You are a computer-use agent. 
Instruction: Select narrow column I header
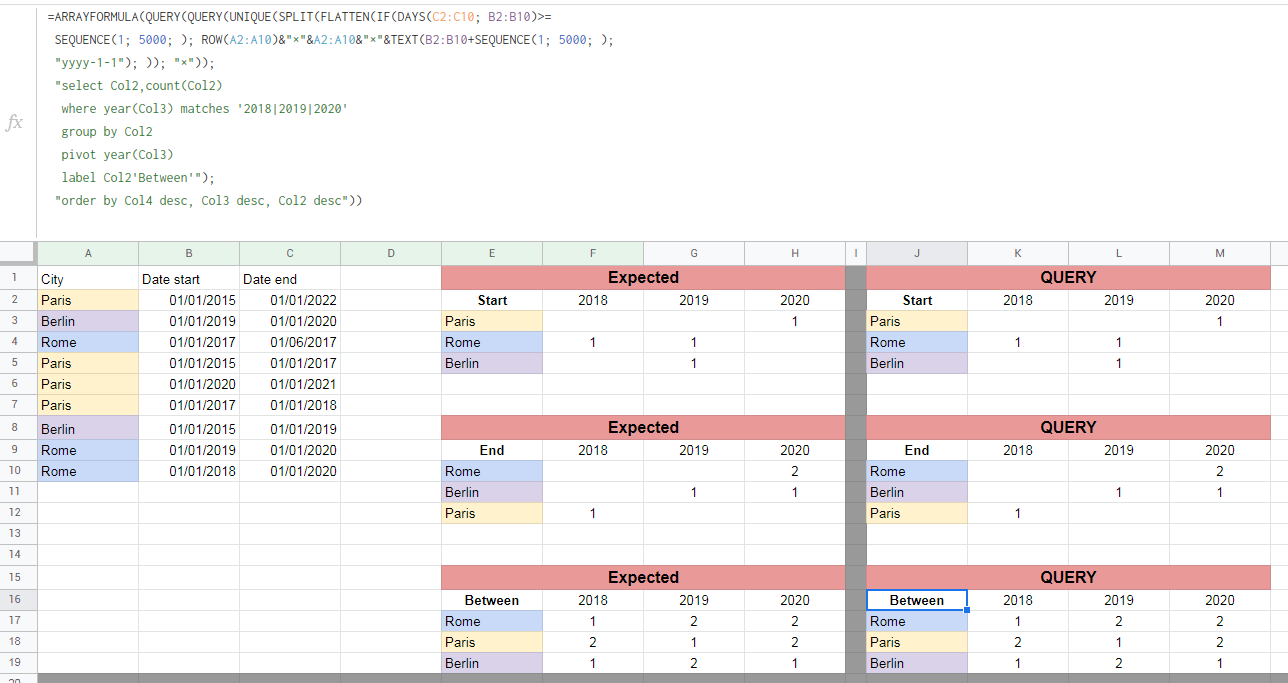pyautogui.click(x=856, y=254)
